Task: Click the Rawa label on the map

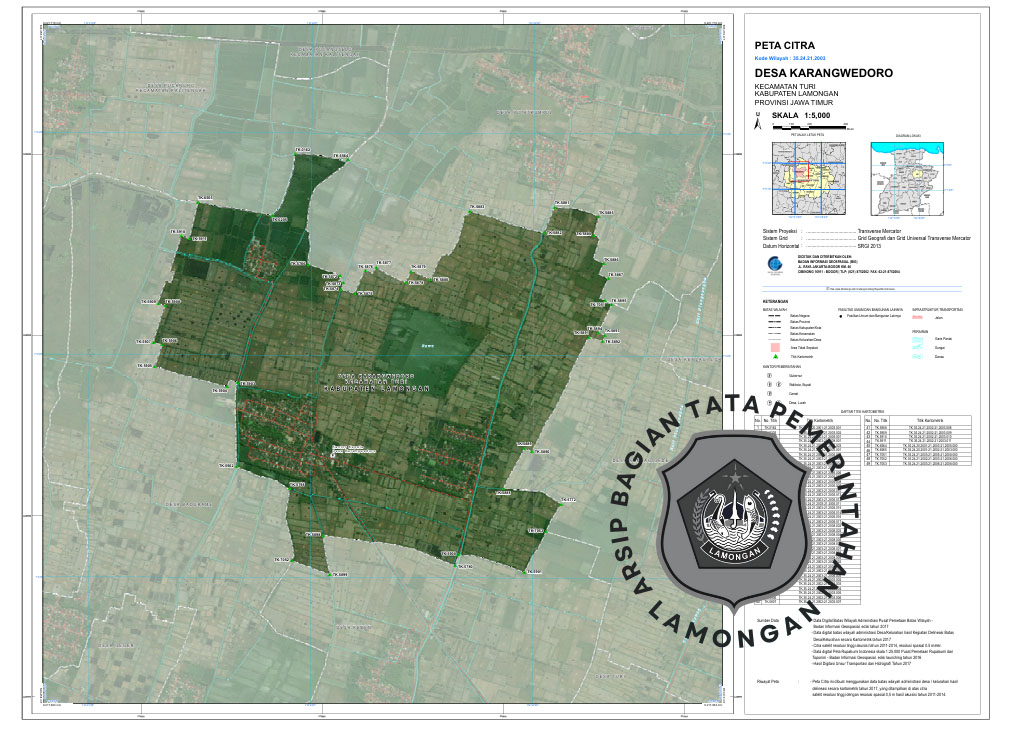Action: click(x=427, y=347)
